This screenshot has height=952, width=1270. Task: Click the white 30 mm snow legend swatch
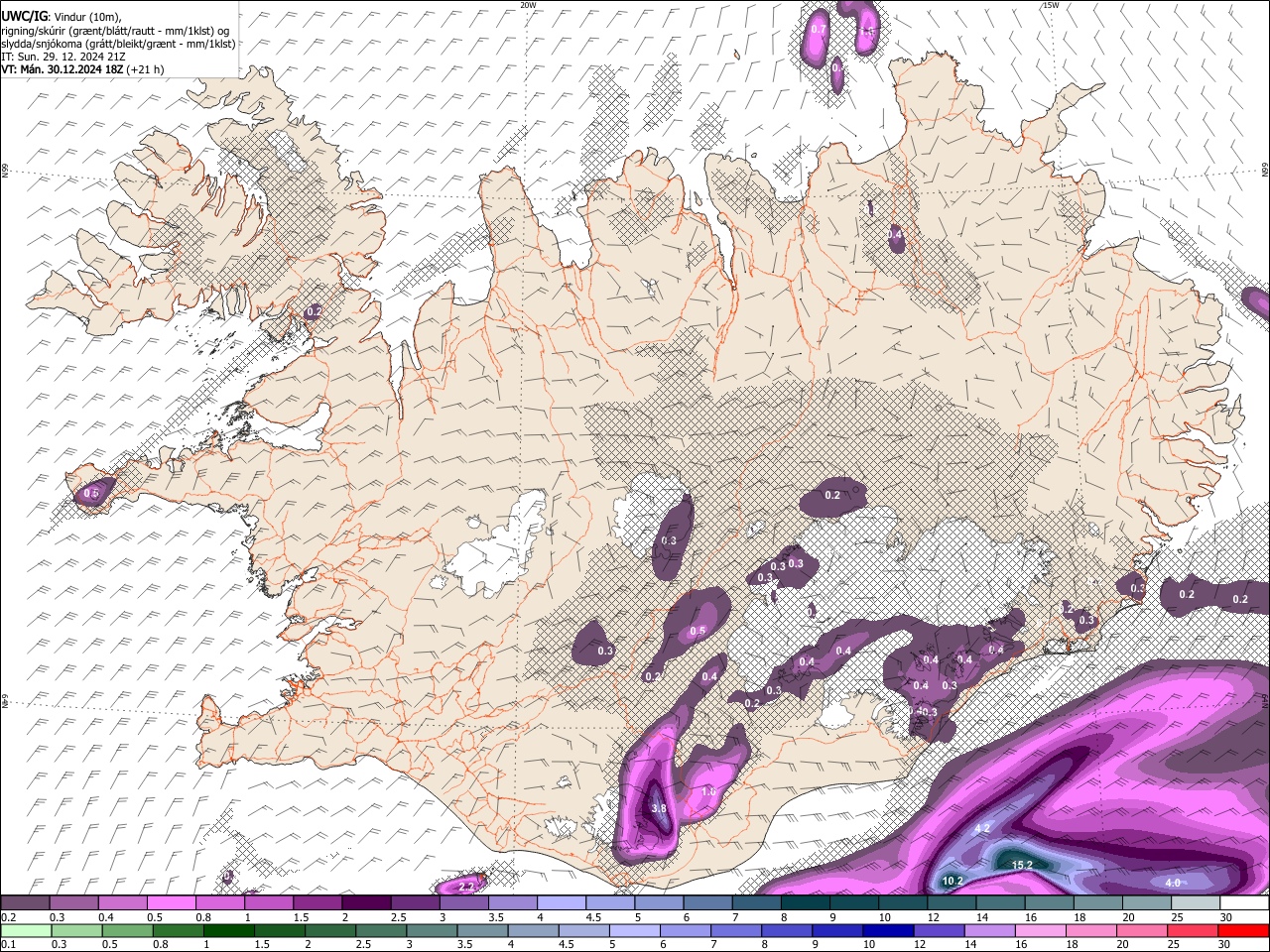pos(1243,902)
